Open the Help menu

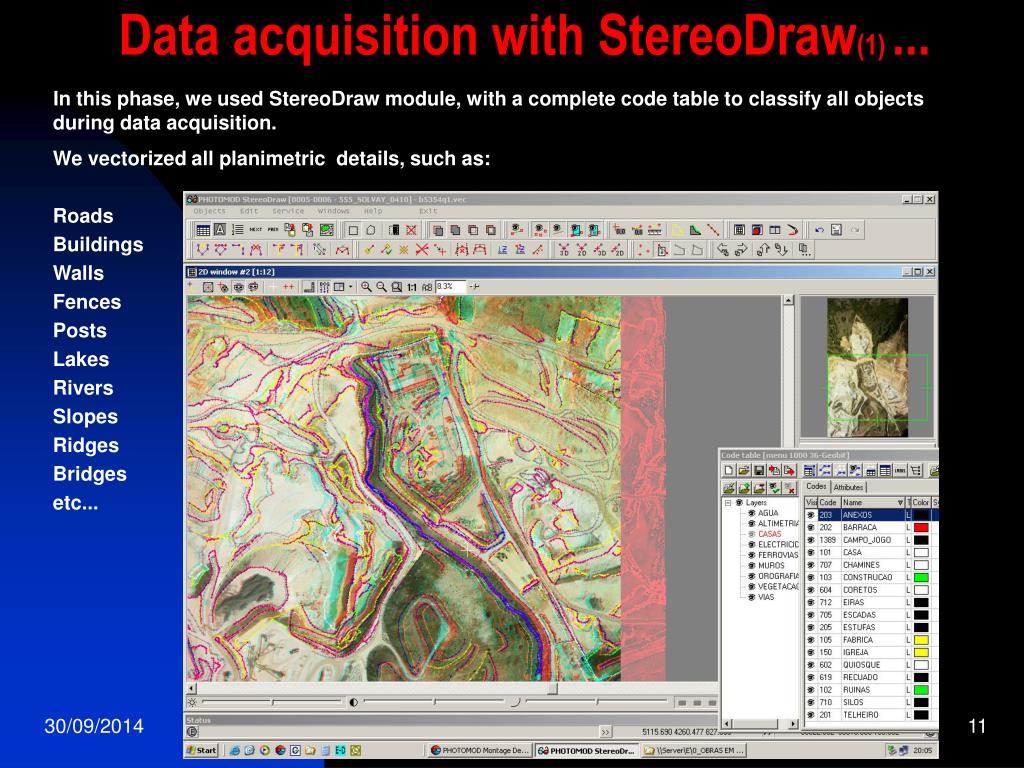point(373,211)
